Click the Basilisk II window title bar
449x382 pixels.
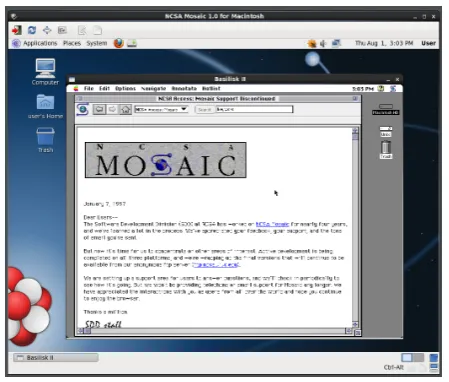point(230,79)
